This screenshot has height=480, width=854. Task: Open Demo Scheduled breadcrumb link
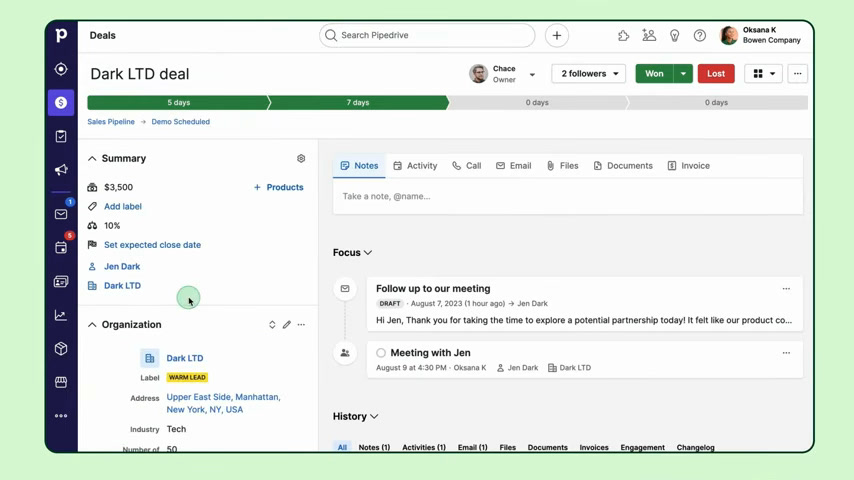pyautogui.click(x=180, y=121)
